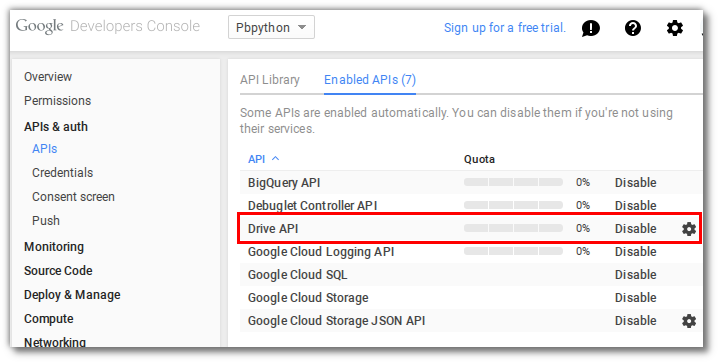
Task: Open the BigQuery API entry
Action: point(284,182)
